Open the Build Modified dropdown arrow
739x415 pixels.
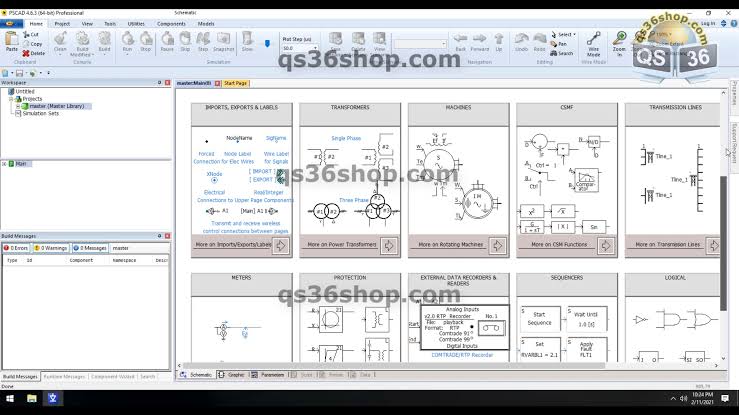pyautogui.click(x=93, y=55)
